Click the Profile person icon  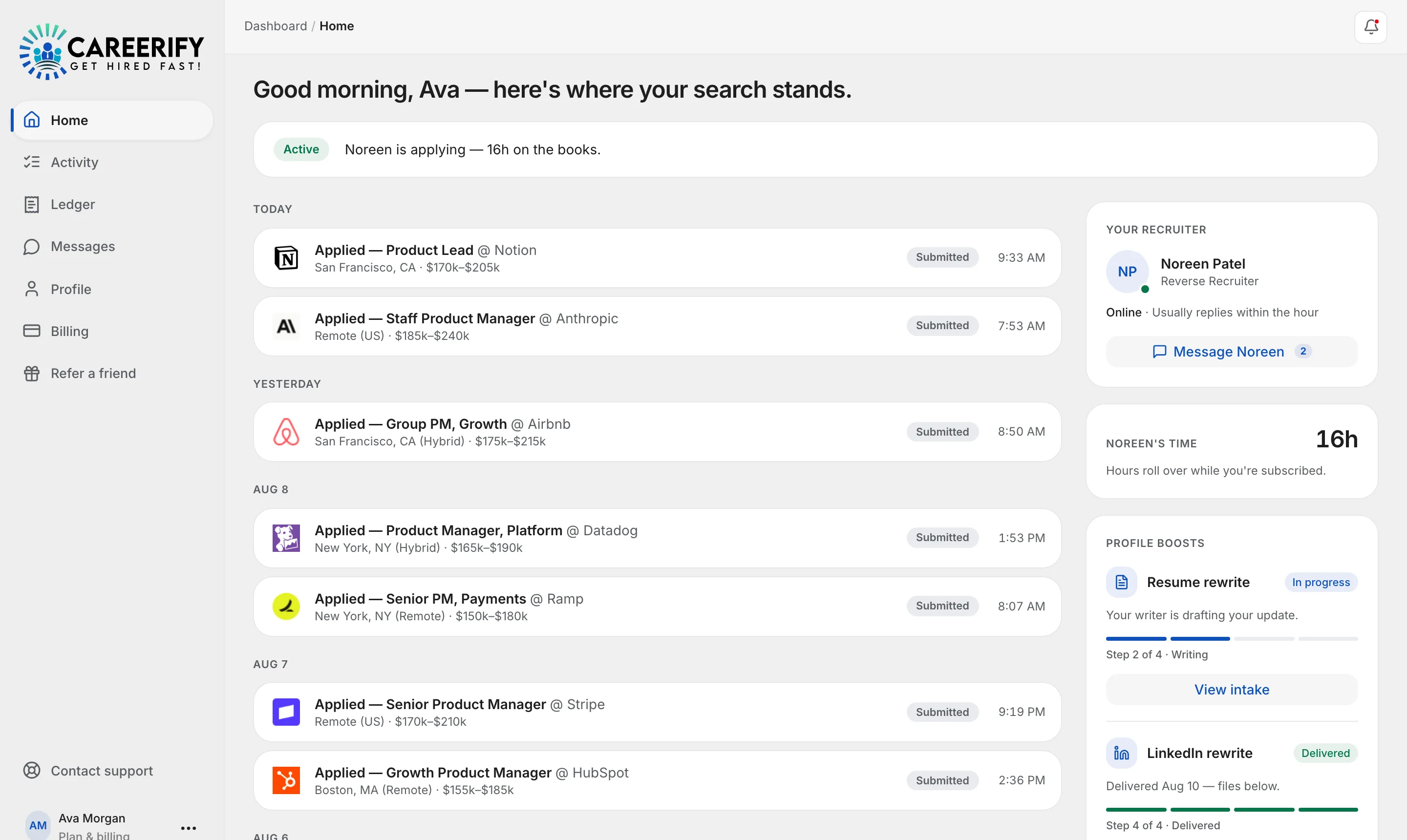pyautogui.click(x=32, y=289)
